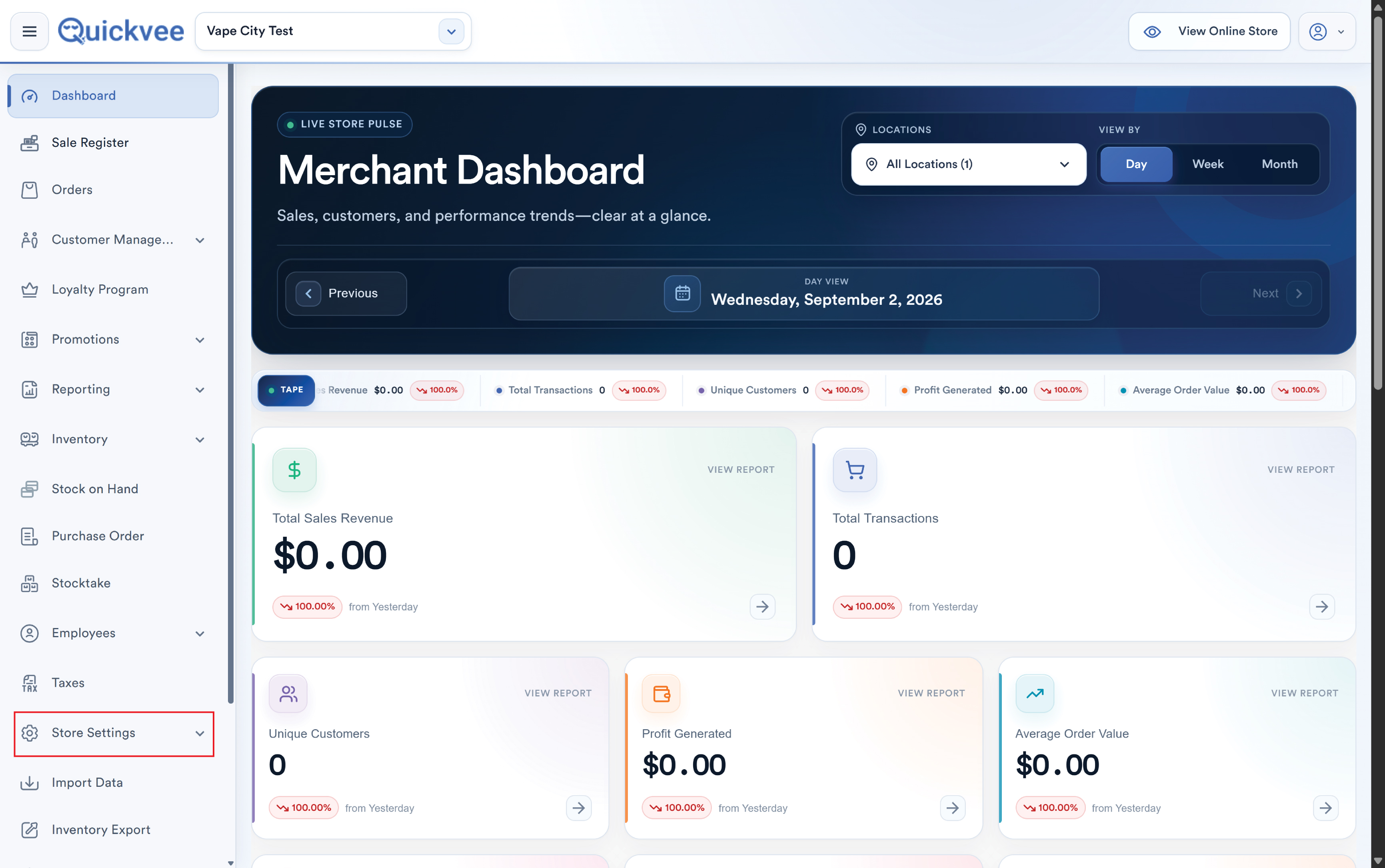Click the Total Sales Revenue dollar icon
The image size is (1385, 868).
pyautogui.click(x=294, y=470)
